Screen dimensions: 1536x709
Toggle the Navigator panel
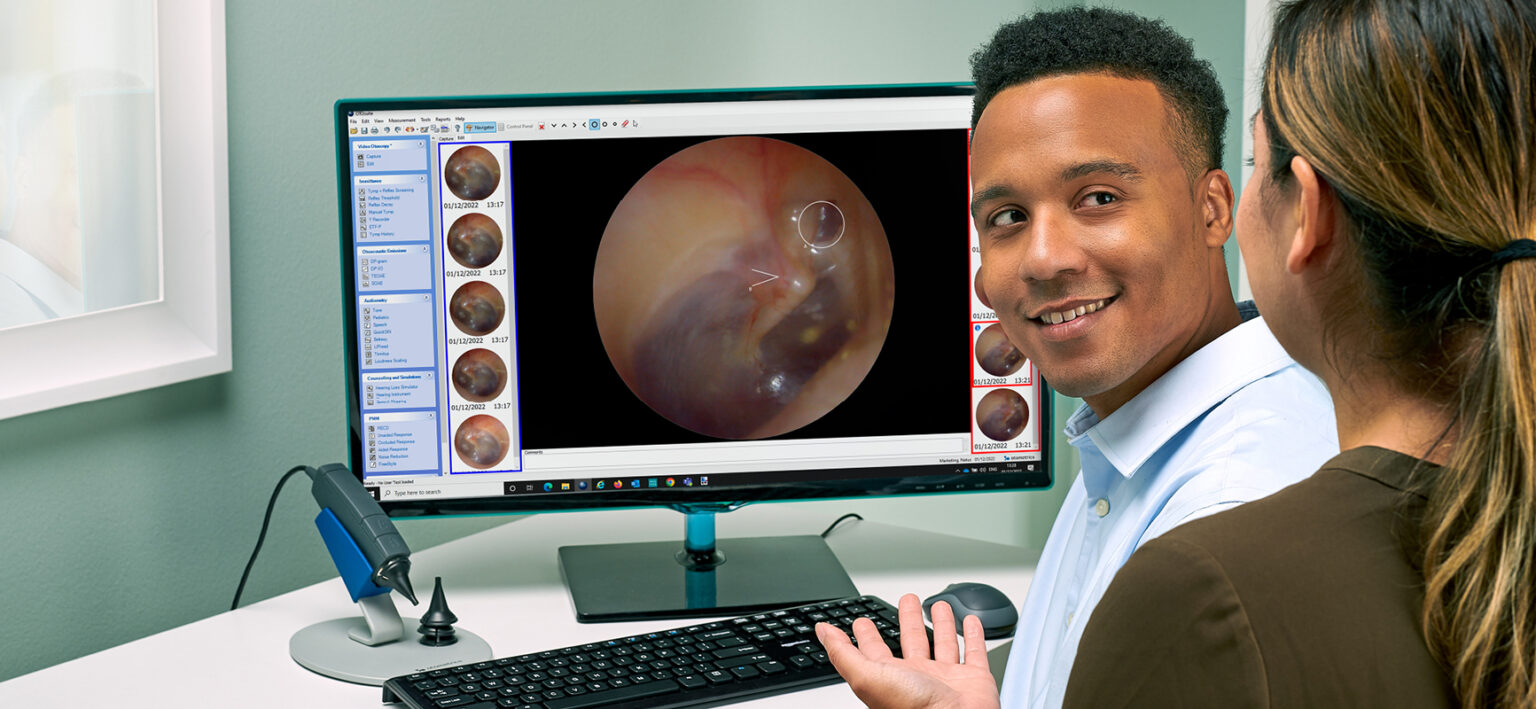tap(482, 126)
